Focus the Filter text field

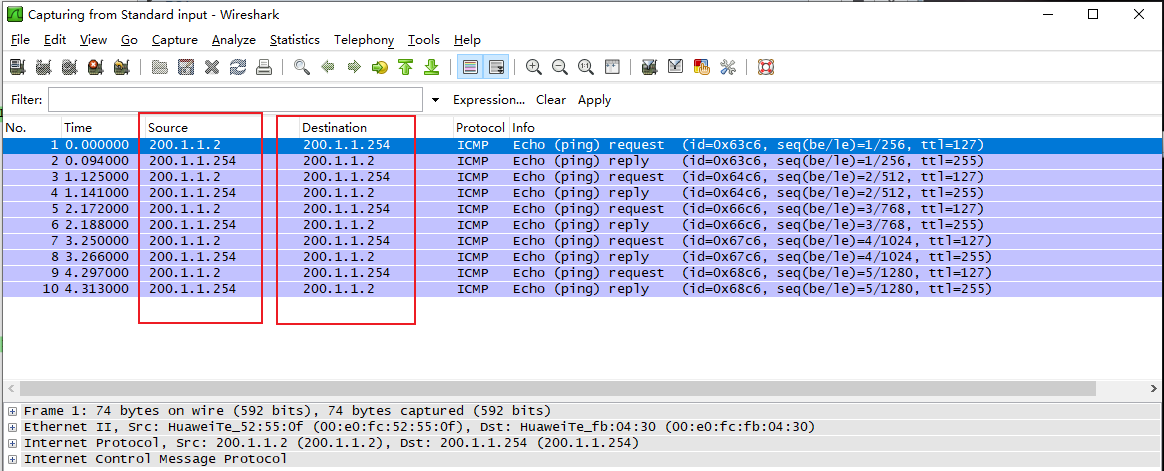click(235, 100)
